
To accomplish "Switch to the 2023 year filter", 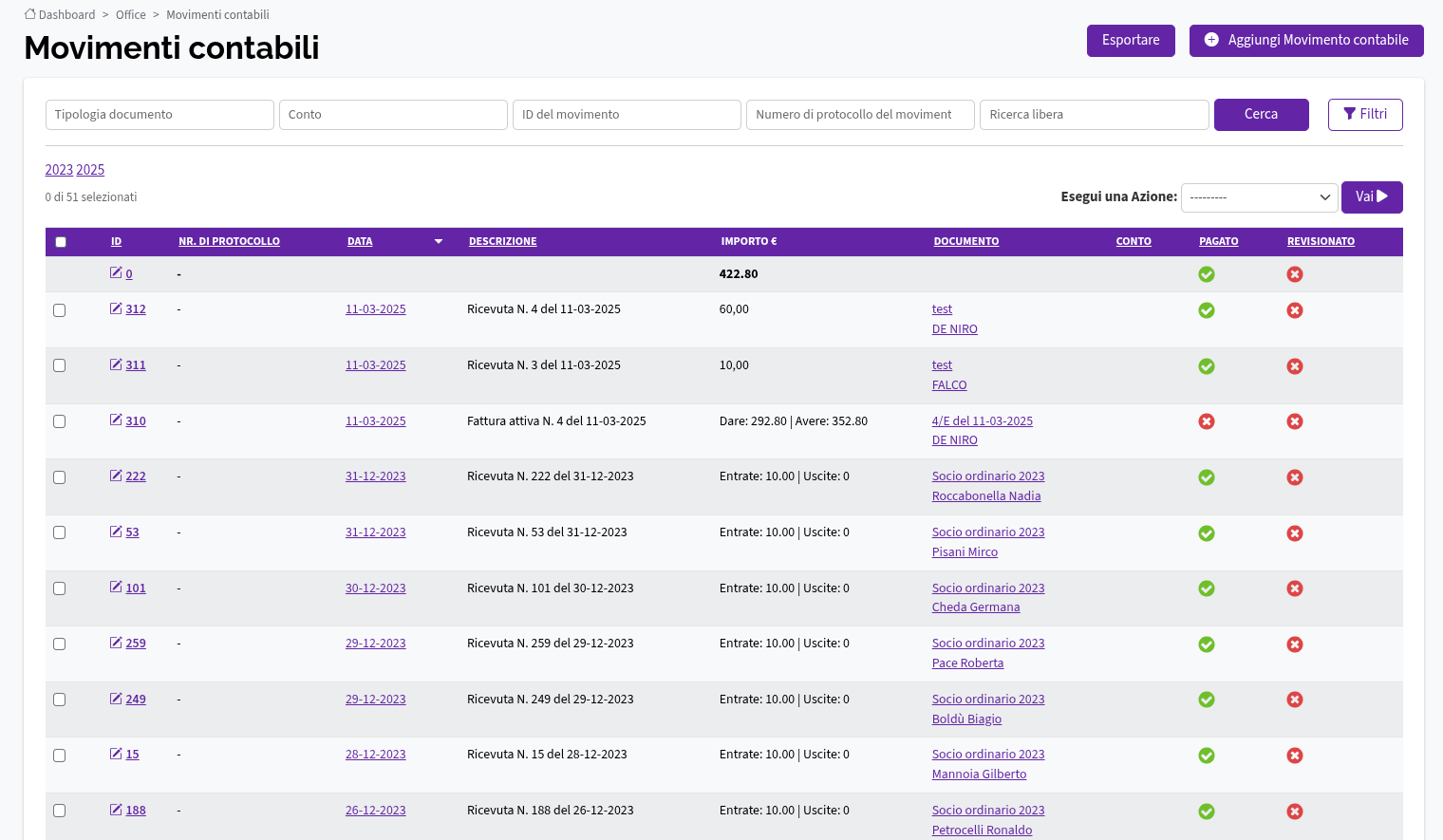I will (x=59, y=170).
